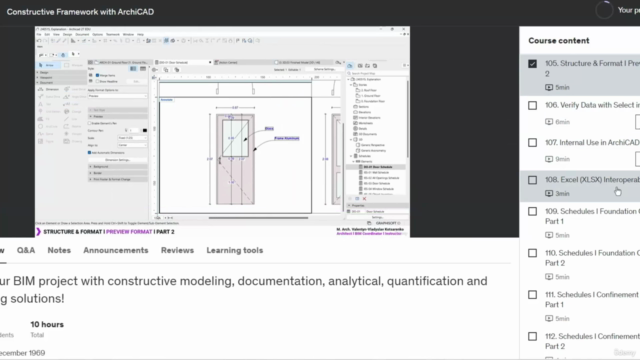Click the schedule horizontal scrollbar
This screenshot has width=640, height=360.
tap(258, 218)
